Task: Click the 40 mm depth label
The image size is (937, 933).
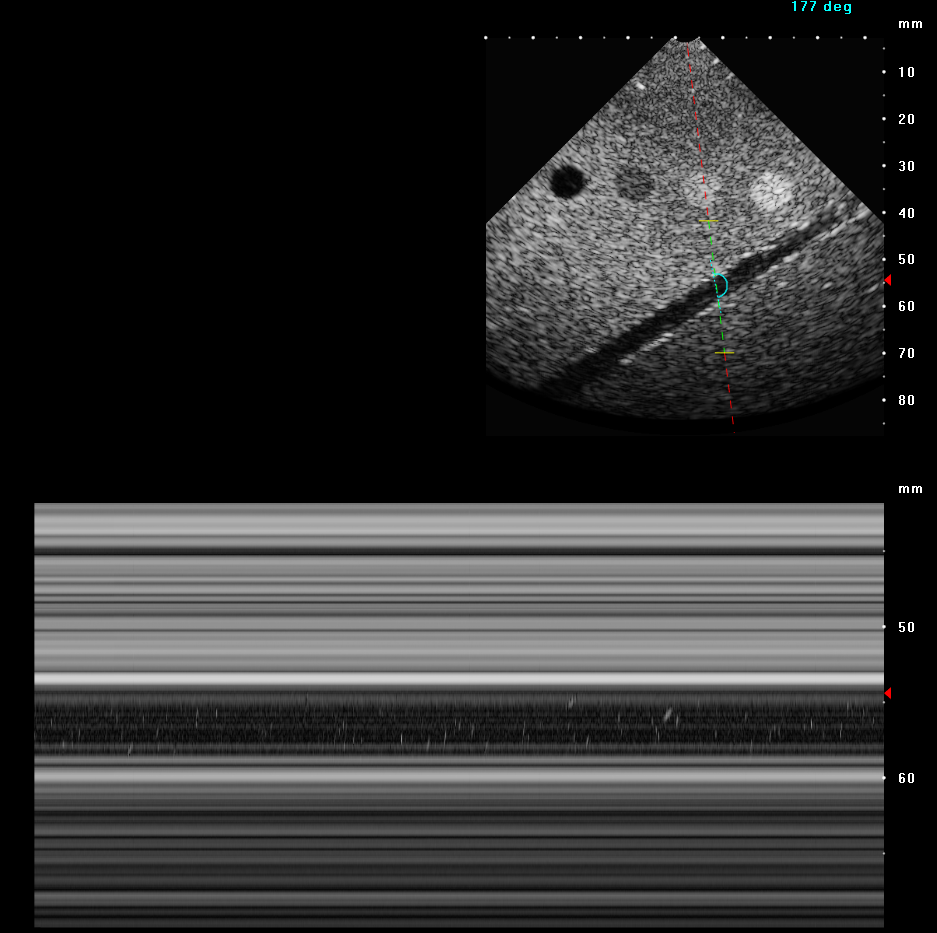Action: click(906, 213)
